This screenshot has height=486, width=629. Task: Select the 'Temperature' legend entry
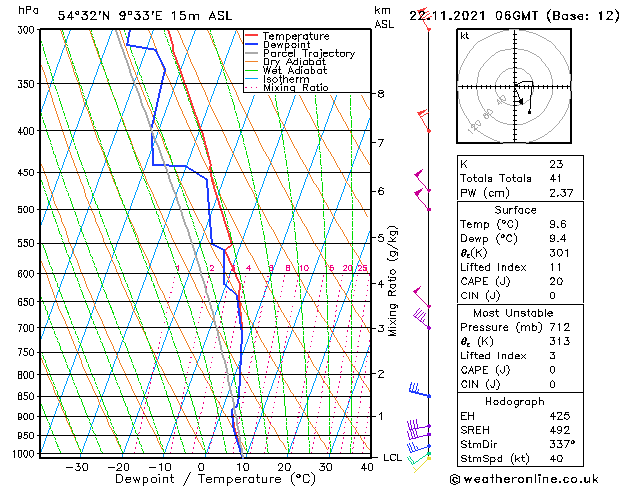point(296,36)
